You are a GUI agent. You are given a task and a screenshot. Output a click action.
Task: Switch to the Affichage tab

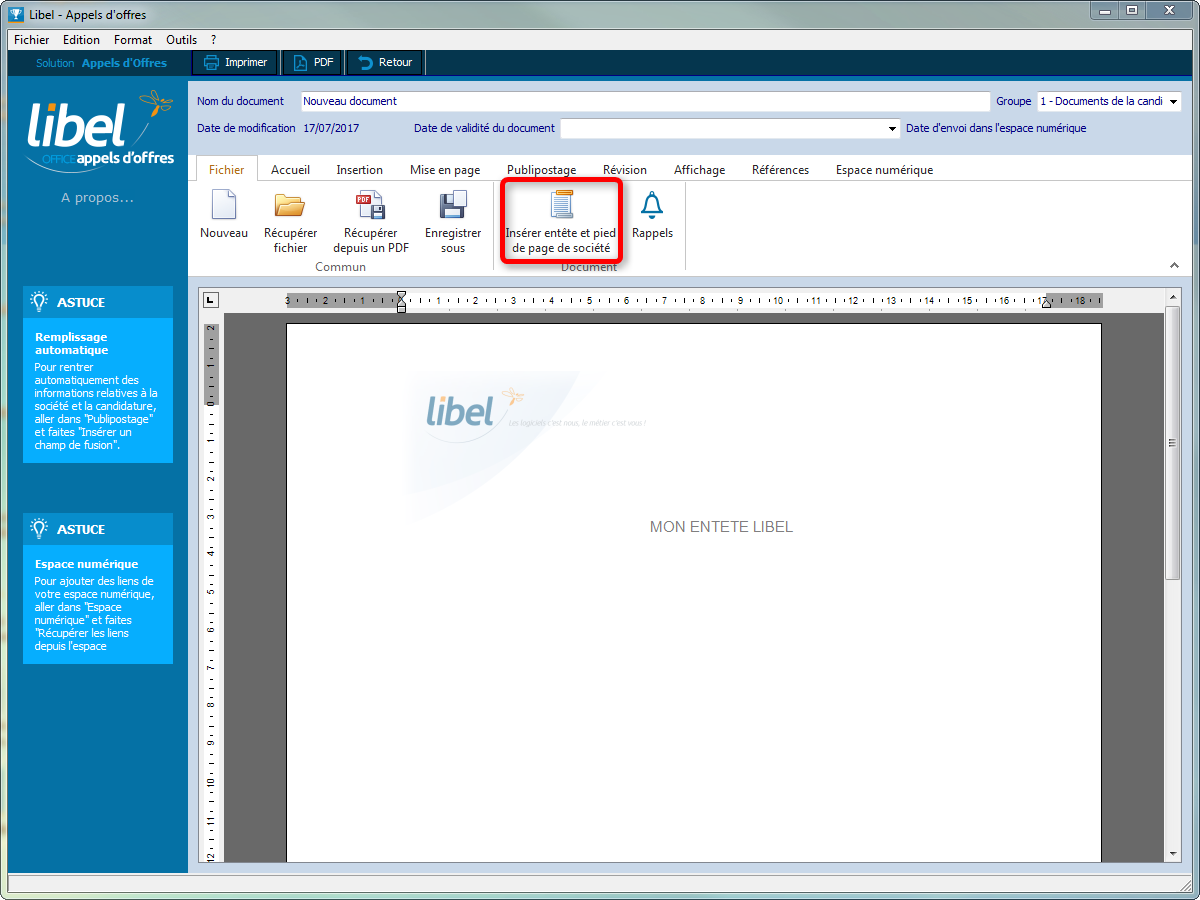click(x=699, y=170)
